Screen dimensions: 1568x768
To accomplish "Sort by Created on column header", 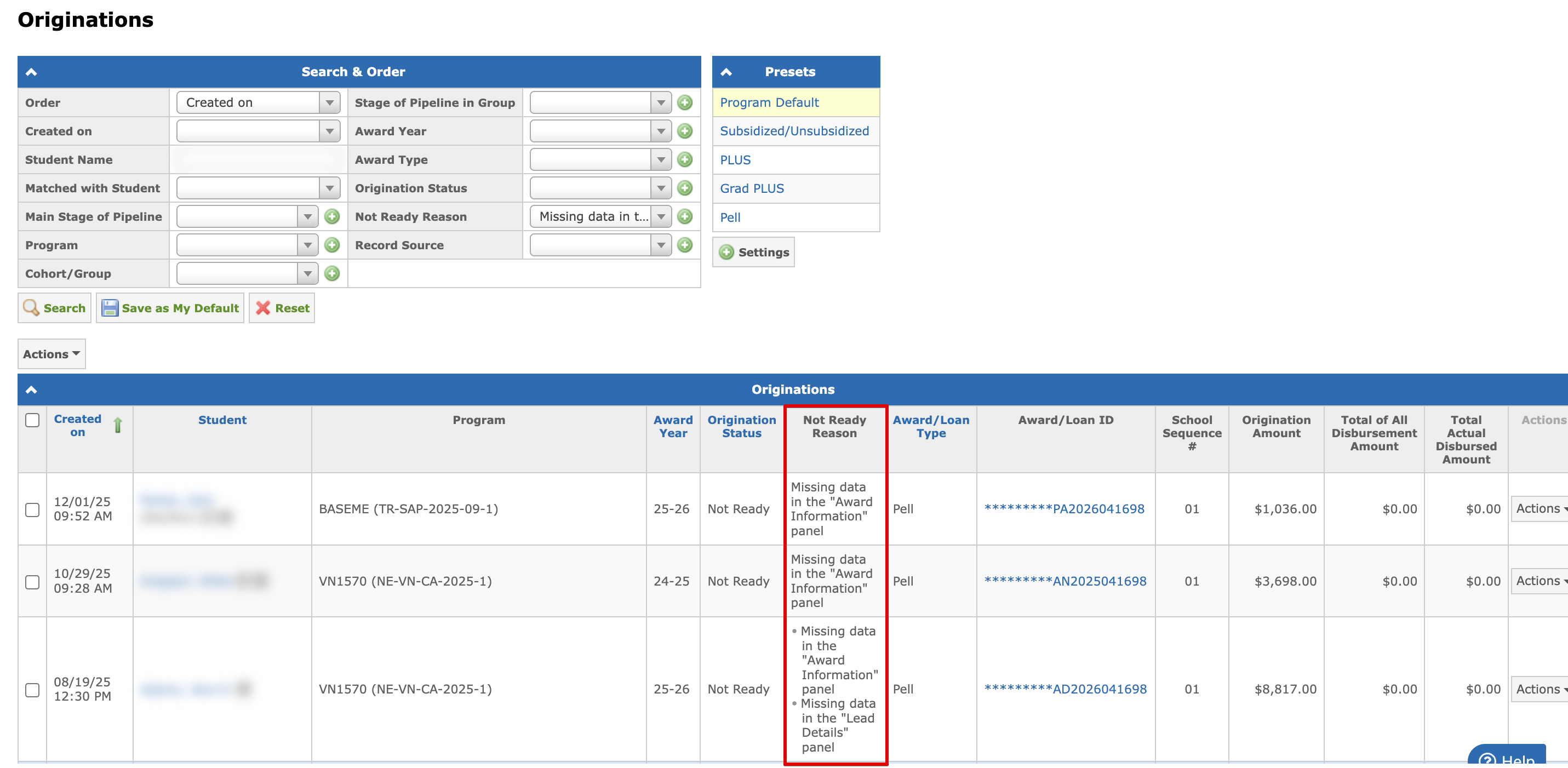I will click(x=77, y=426).
